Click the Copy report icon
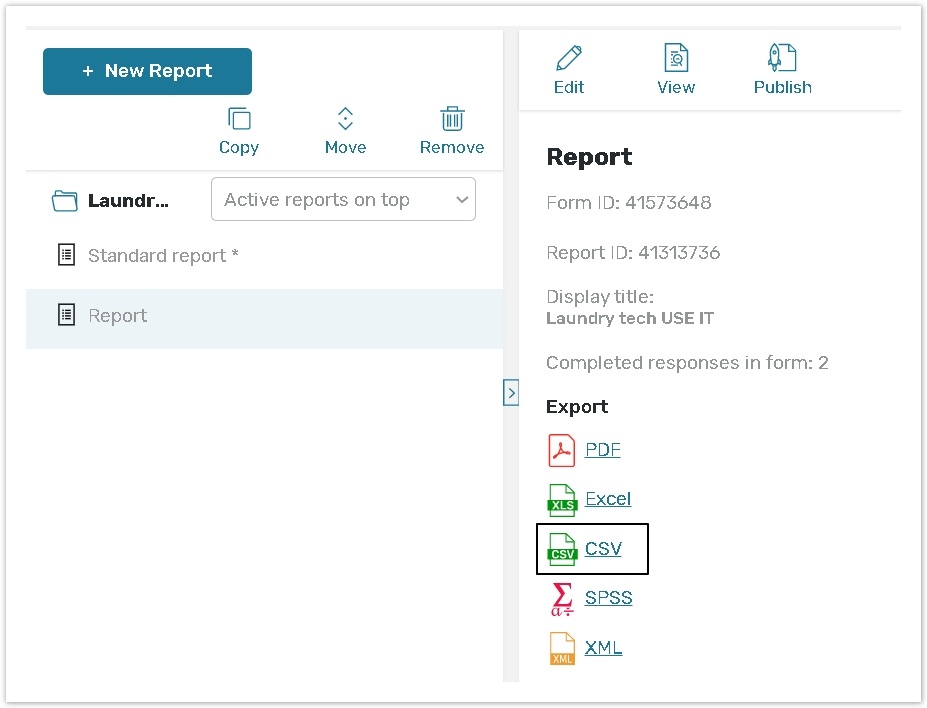Screen dimensions: 927x708 [239, 120]
